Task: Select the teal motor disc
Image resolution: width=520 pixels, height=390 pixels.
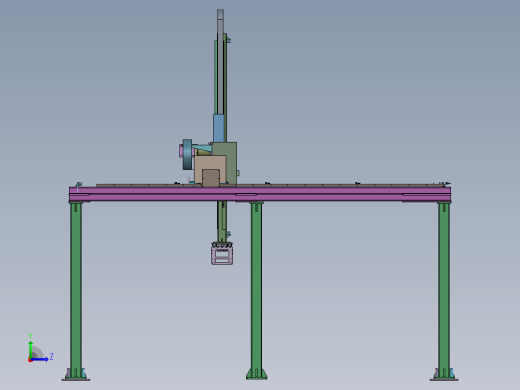Action: coord(187,154)
